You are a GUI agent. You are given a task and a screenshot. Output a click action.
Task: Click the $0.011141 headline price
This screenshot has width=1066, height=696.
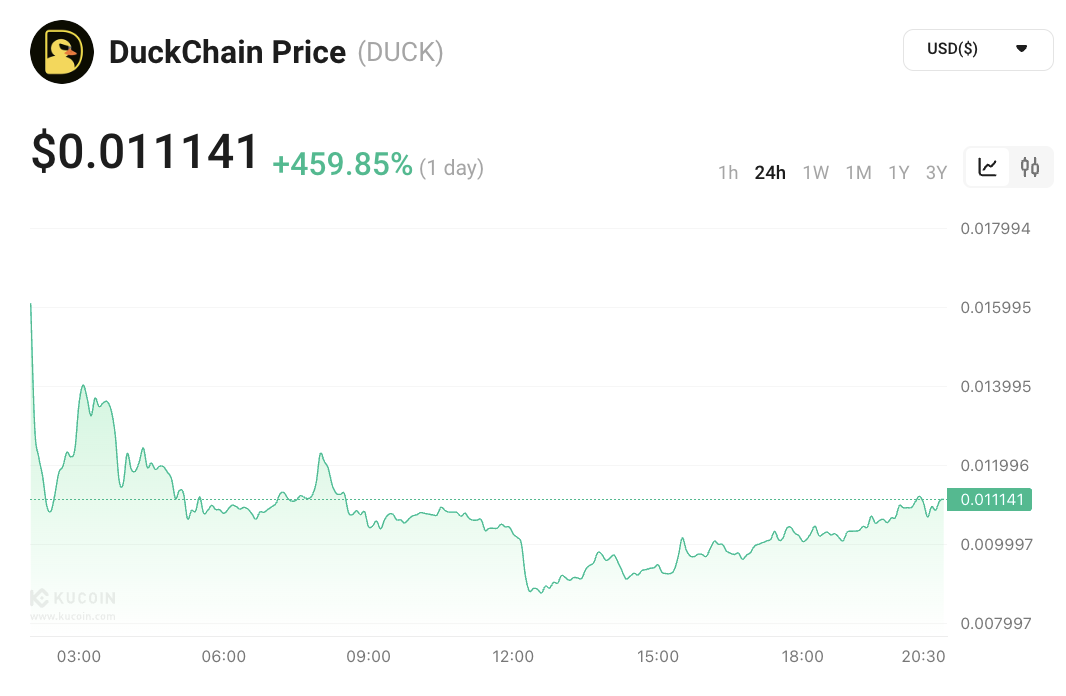coord(146,152)
